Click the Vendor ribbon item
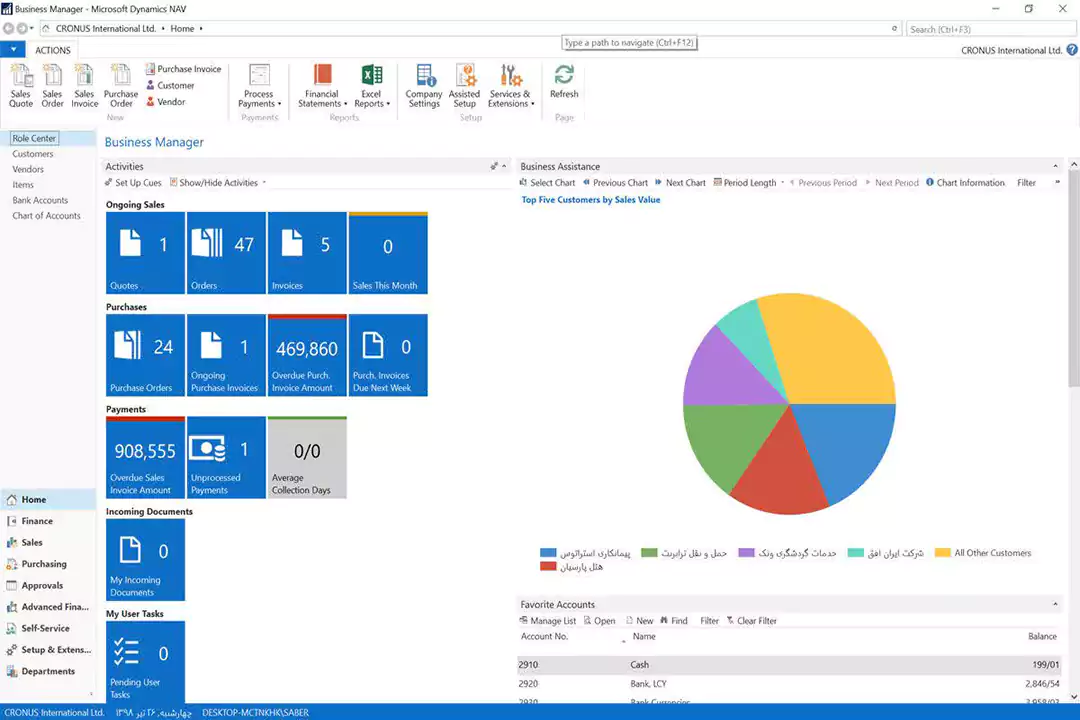 [x=166, y=101]
